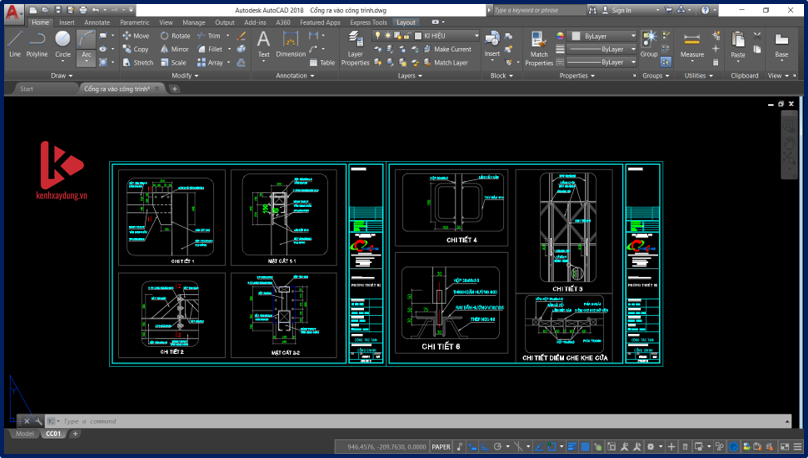Expand the Draw panel flyout

pos(62,76)
